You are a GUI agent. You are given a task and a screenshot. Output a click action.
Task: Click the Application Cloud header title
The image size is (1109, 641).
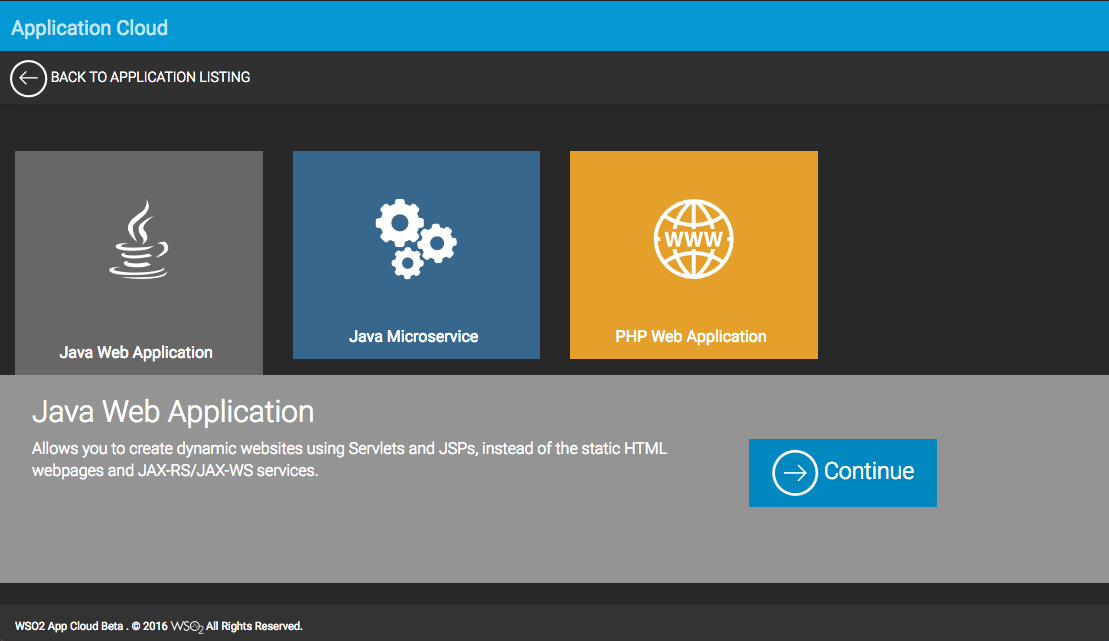tap(90, 27)
